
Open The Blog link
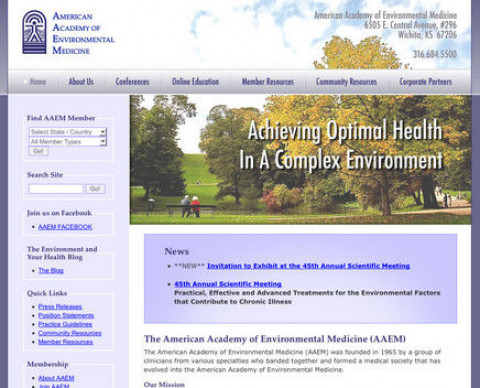point(51,270)
